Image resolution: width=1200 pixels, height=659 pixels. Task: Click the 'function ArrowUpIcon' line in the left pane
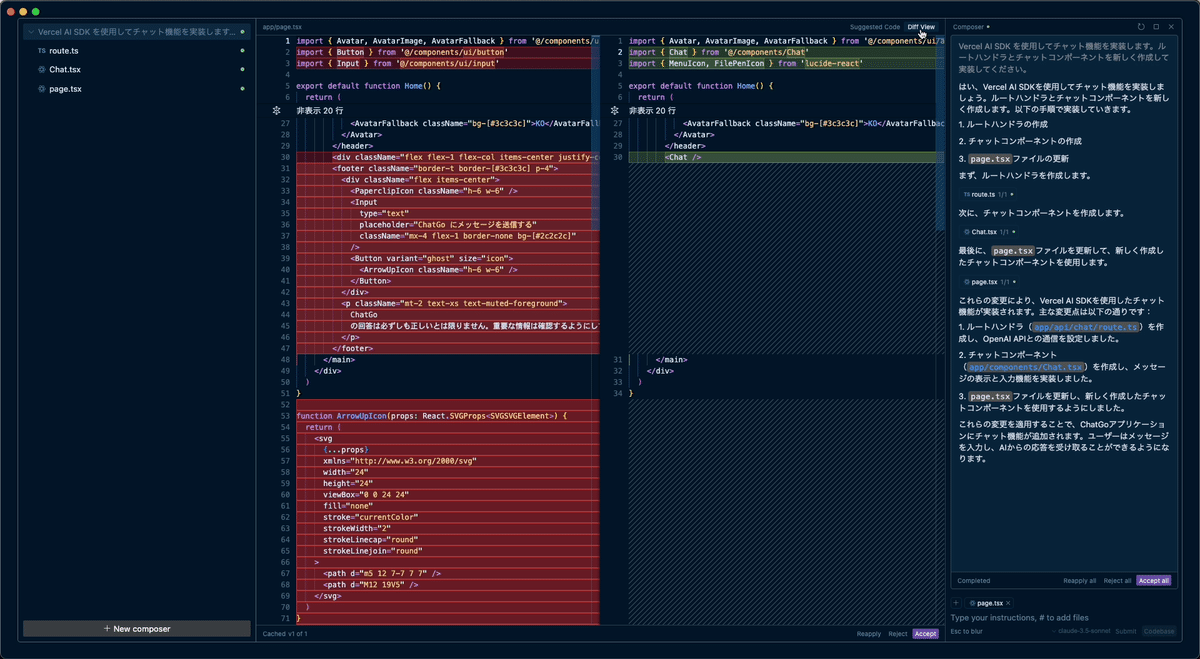point(432,415)
